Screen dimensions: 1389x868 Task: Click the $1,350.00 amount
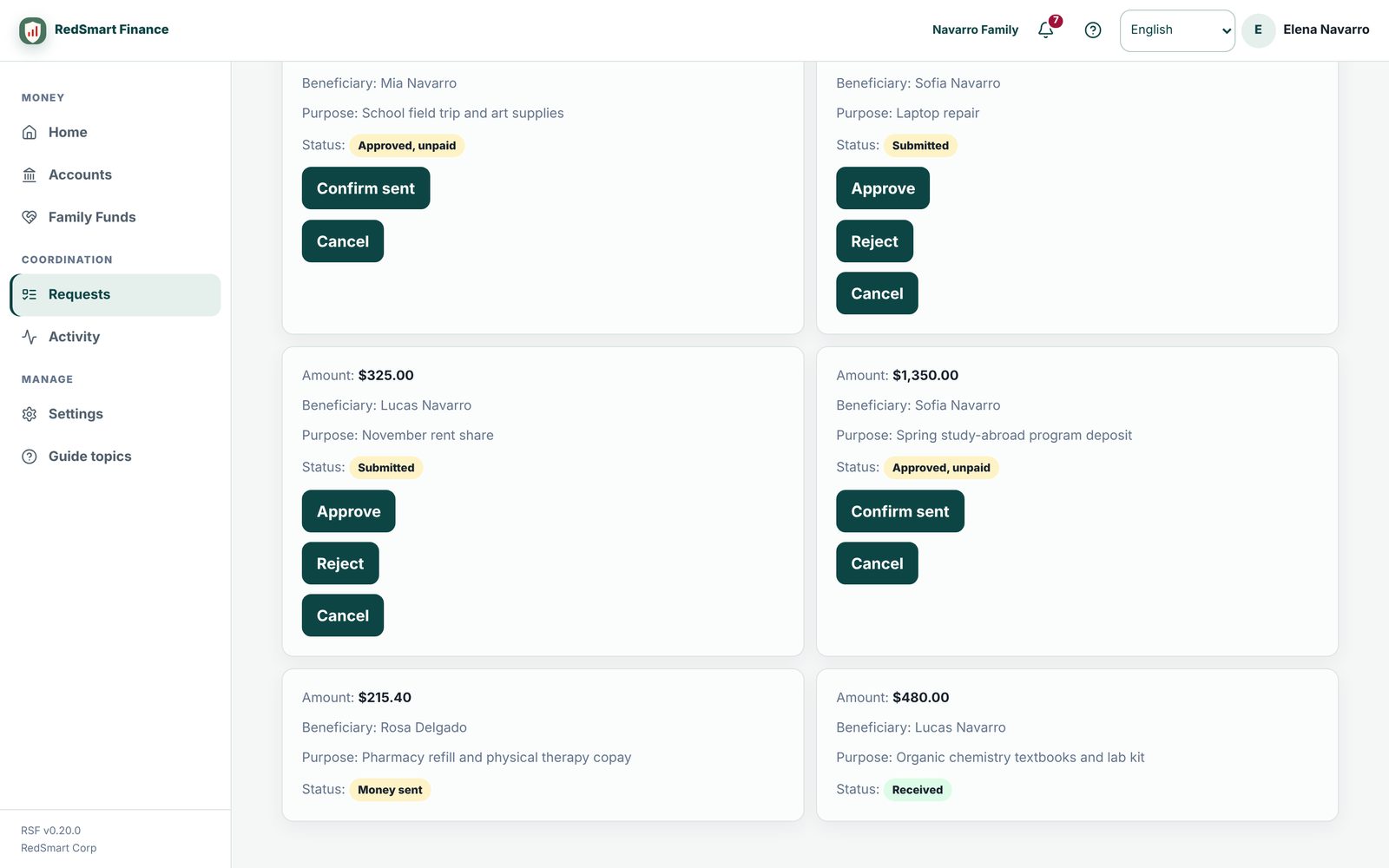(925, 375)
